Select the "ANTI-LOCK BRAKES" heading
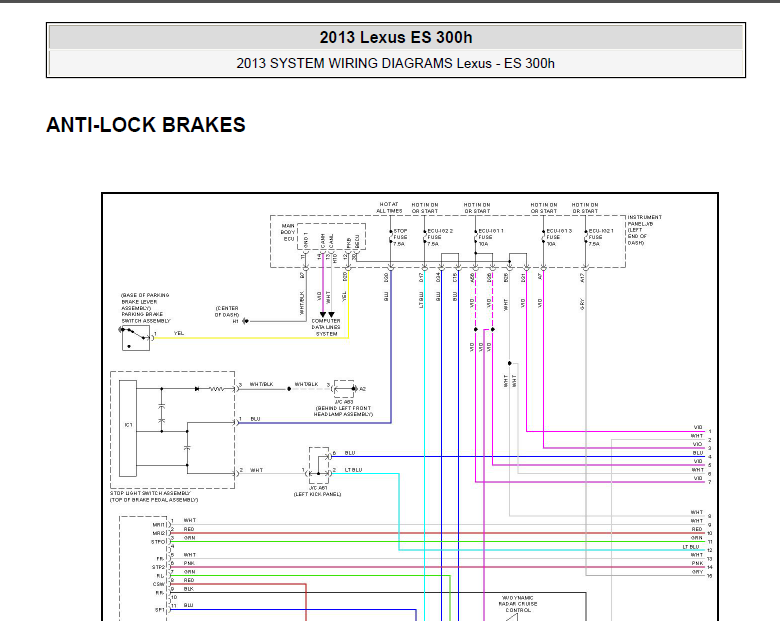 tap(146, 125)
